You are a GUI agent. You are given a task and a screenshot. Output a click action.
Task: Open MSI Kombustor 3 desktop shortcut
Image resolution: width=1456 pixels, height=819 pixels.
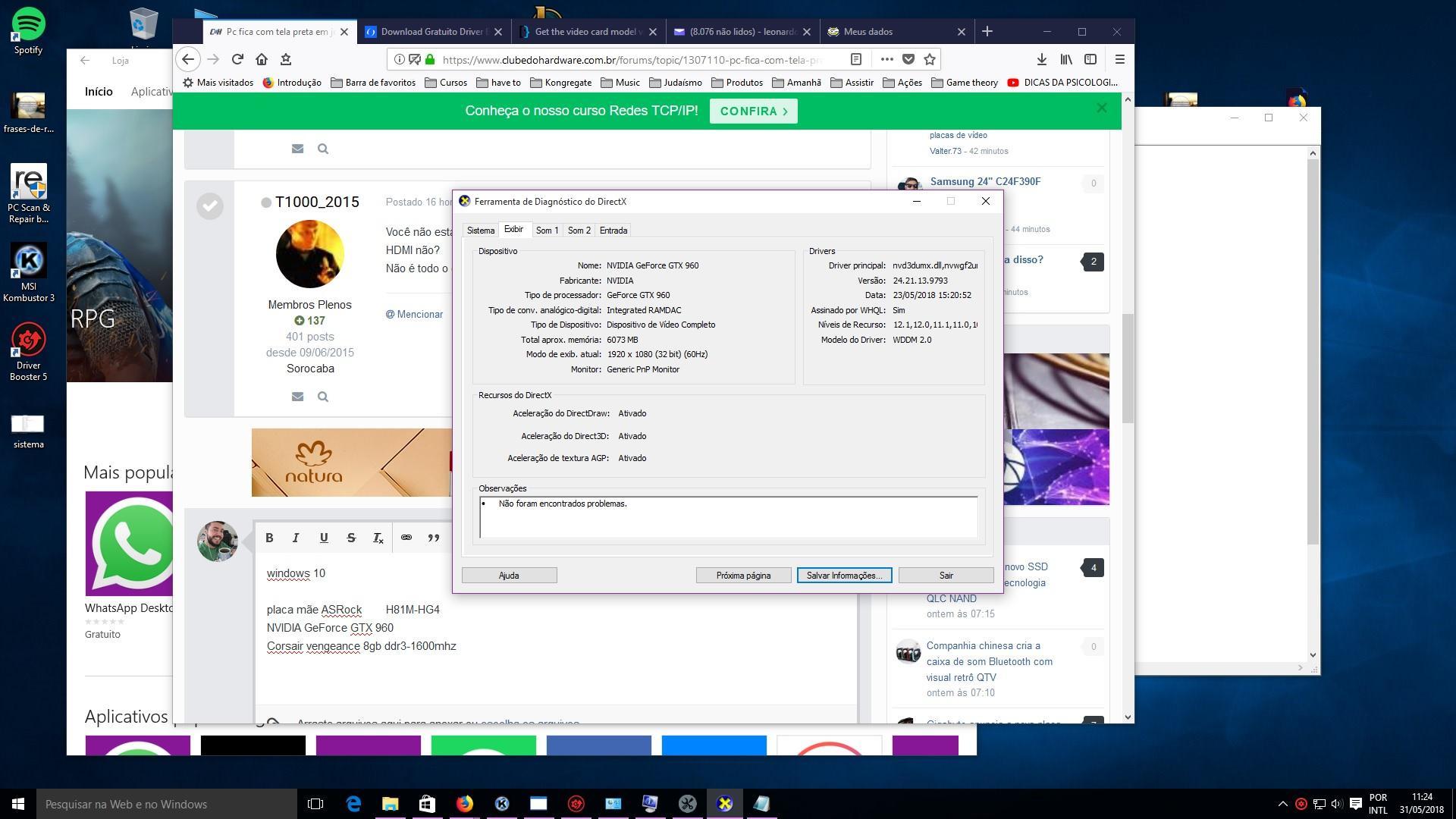(x=28, y=273)
